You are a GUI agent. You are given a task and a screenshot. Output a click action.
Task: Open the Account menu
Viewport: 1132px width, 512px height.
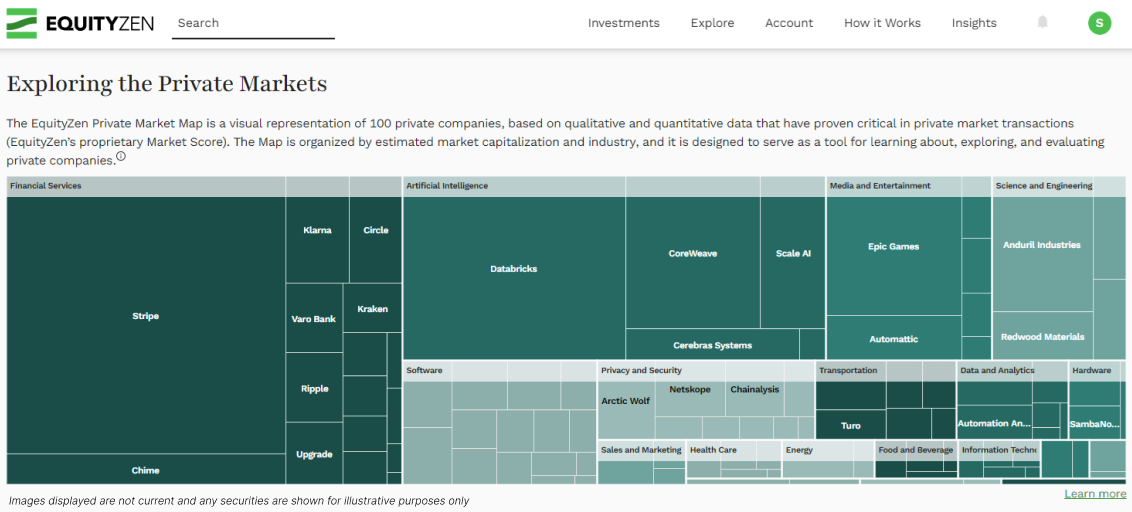pyautogui.click(x=789, y=23)
